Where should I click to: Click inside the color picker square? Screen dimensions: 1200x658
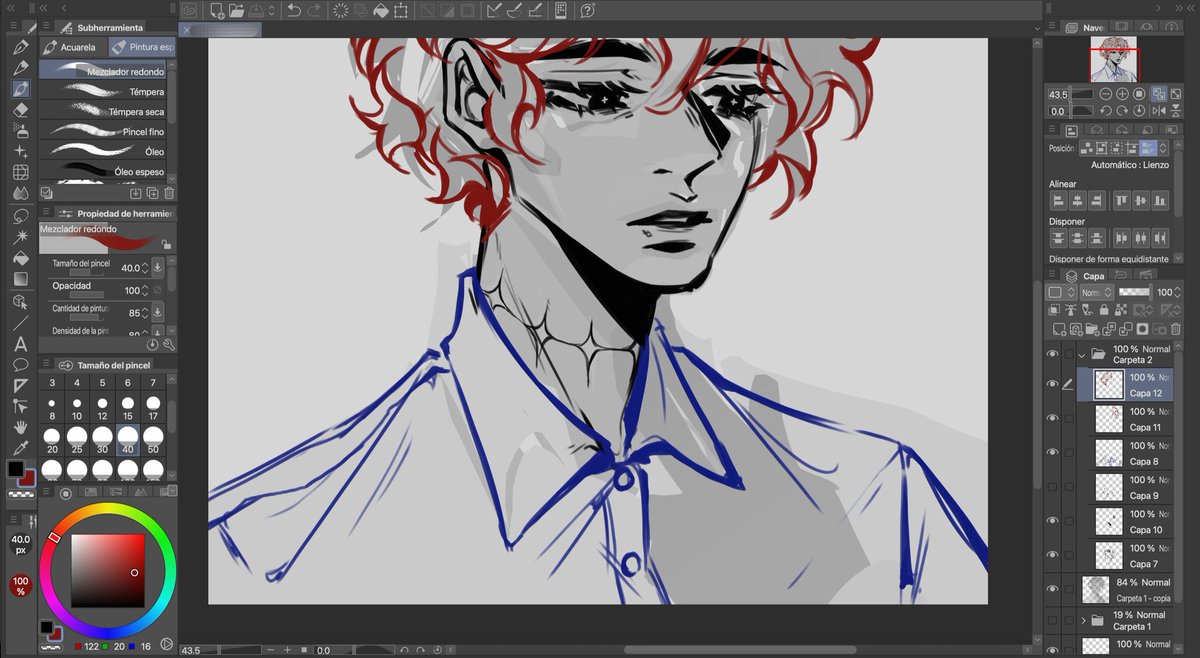(108, 571)
